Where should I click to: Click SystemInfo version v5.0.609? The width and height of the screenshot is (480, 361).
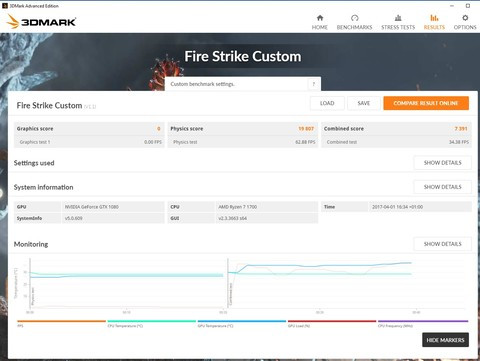(74, 218)
